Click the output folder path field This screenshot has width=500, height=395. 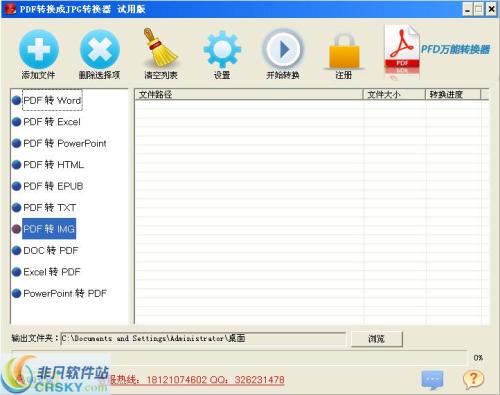(203, 339)
